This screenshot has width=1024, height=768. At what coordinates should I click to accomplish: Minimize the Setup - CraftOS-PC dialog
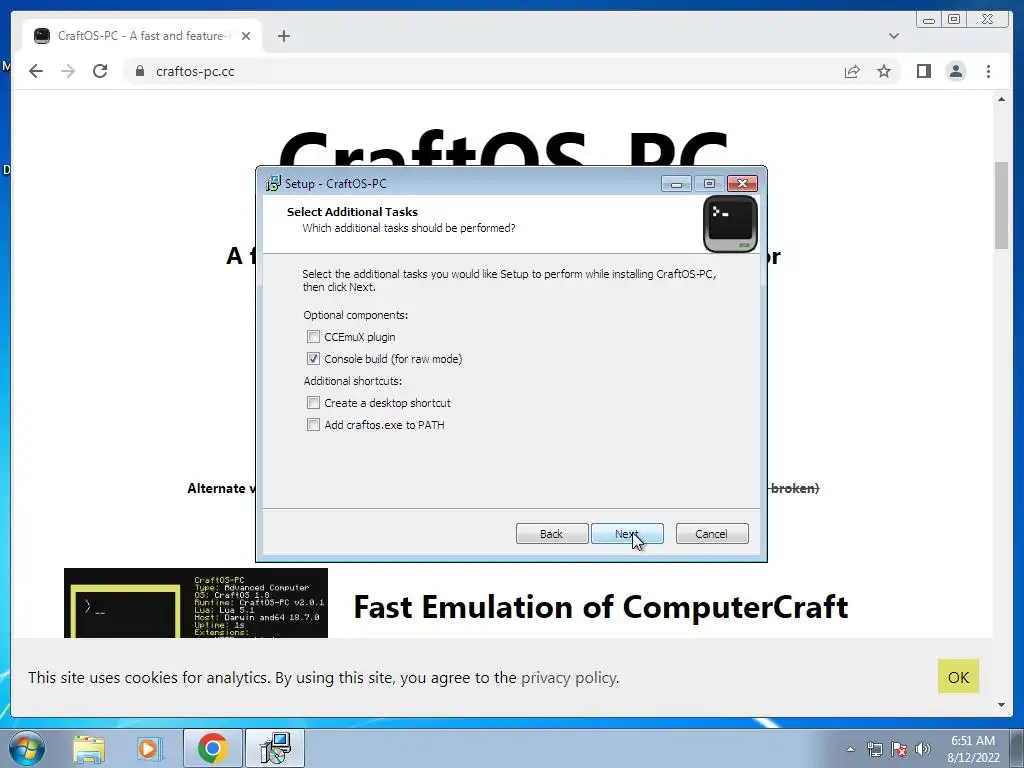coord(676,184)
